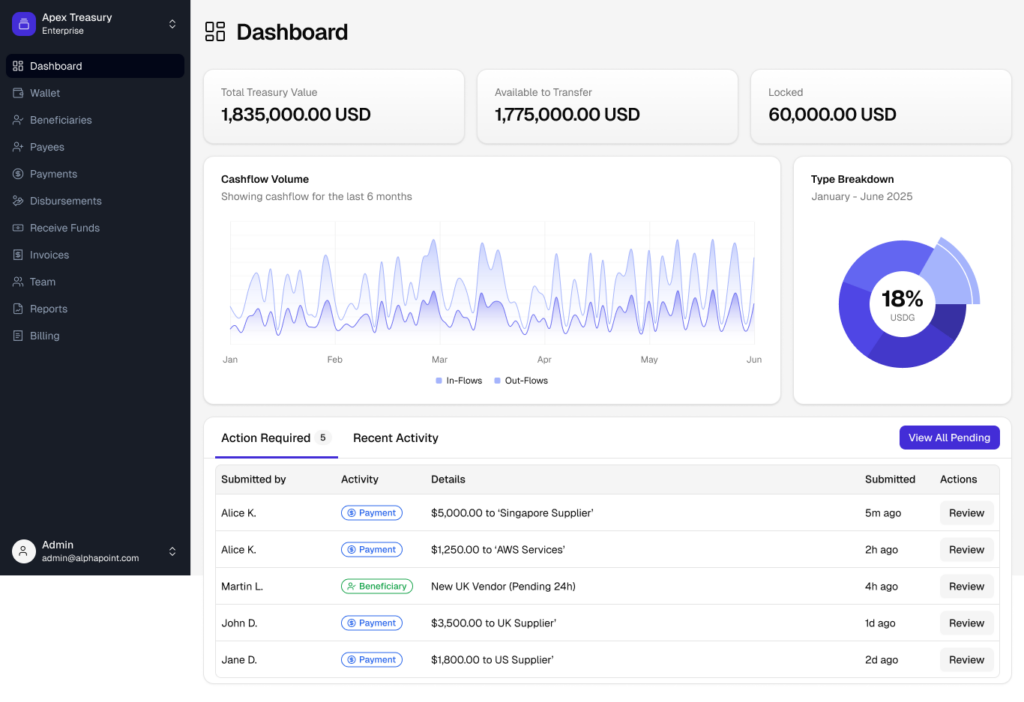This screenshot has height=702, width=1024.
Task: Click the Invoices sidebar icon
Action: (18, 255)
